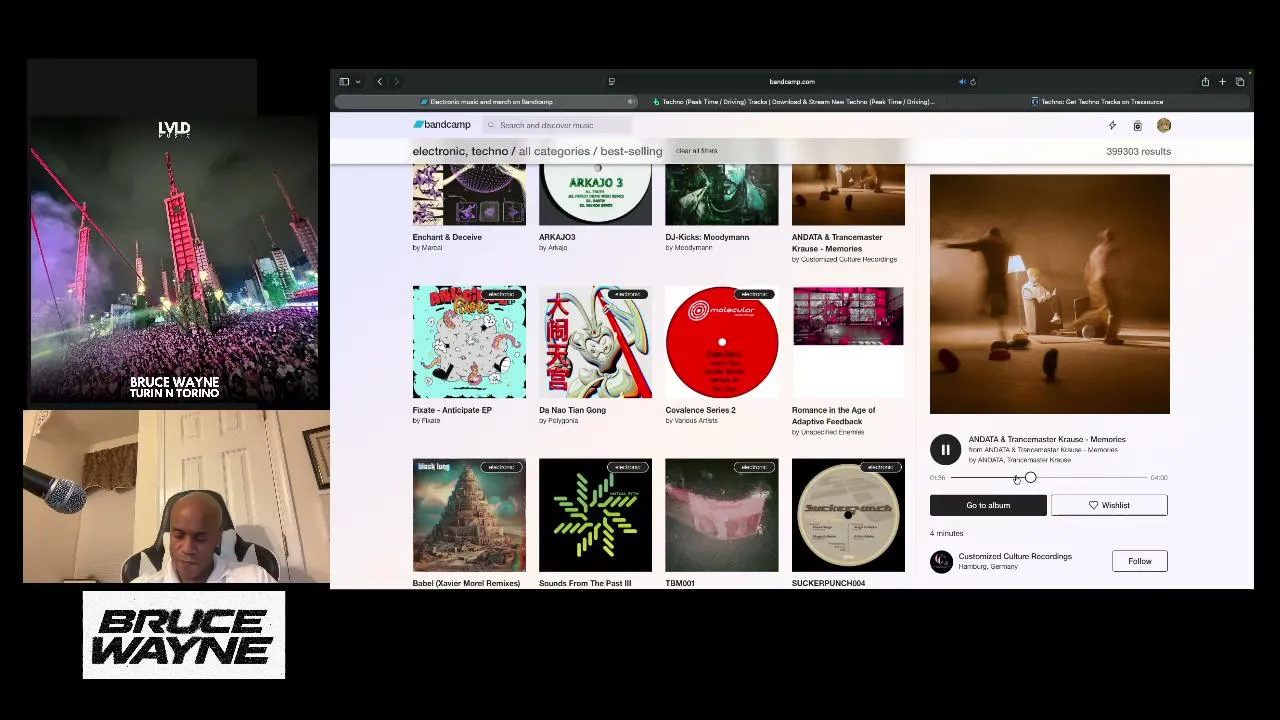Screen dimensions: 1280x720
Task: Select the TBM001 album cover
Action: click(721, 515)
